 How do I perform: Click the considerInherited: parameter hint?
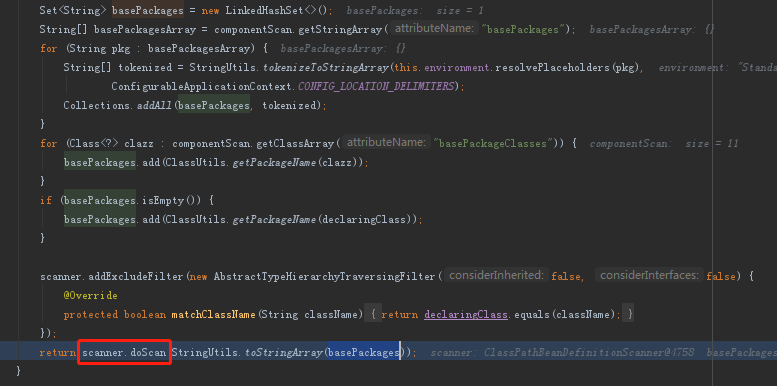coord(497,276)
